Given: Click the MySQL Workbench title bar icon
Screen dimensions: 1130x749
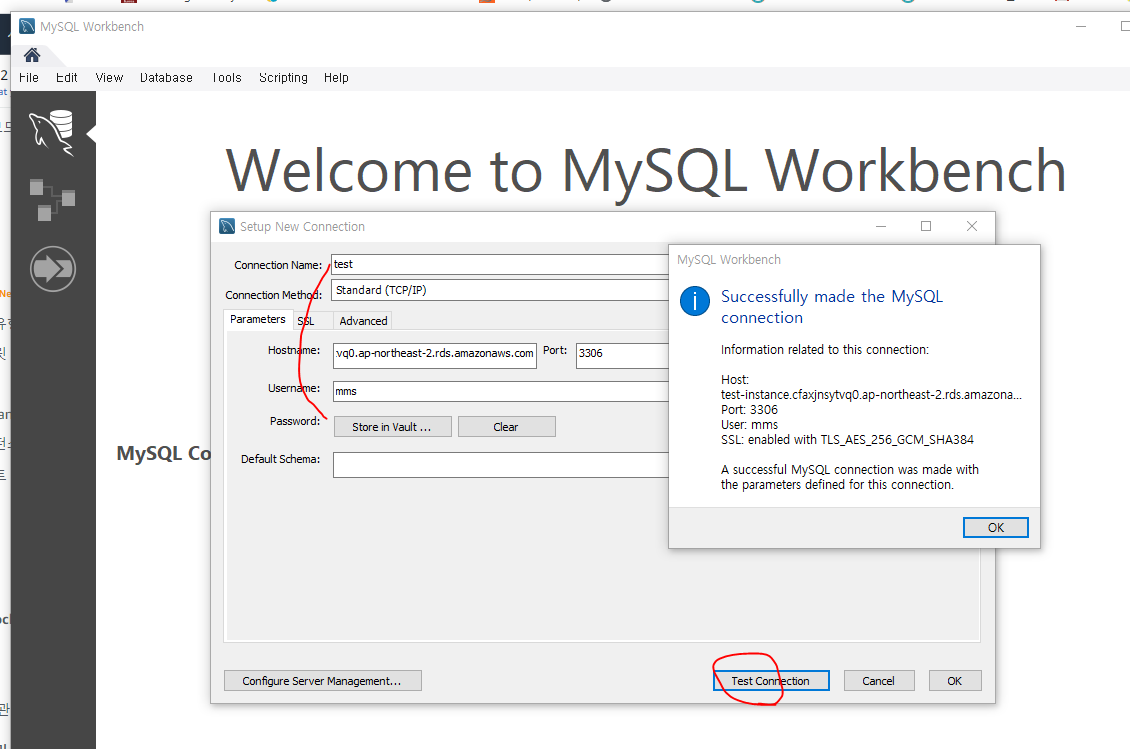Looking at the screenshot, I should [27, 27].
